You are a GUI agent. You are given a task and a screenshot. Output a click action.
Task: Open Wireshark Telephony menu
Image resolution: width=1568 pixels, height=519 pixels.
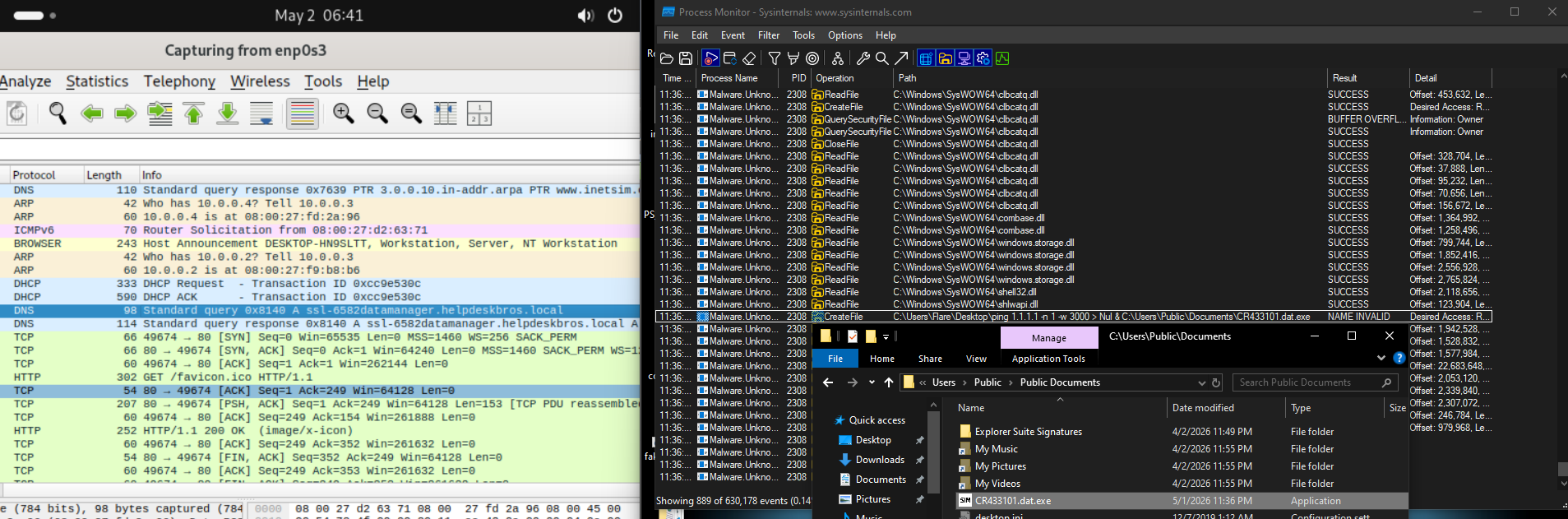click(x=179, y=81)
